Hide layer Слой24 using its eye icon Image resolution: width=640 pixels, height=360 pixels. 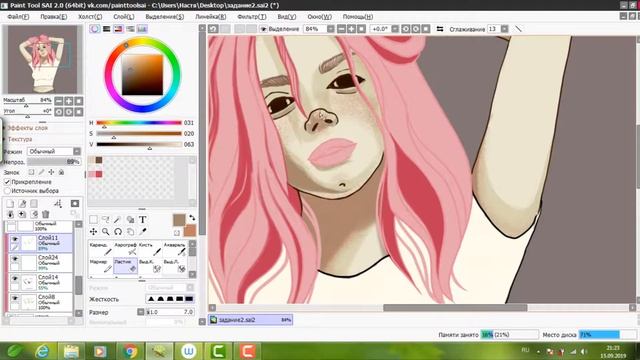click(x=15, y=259)
